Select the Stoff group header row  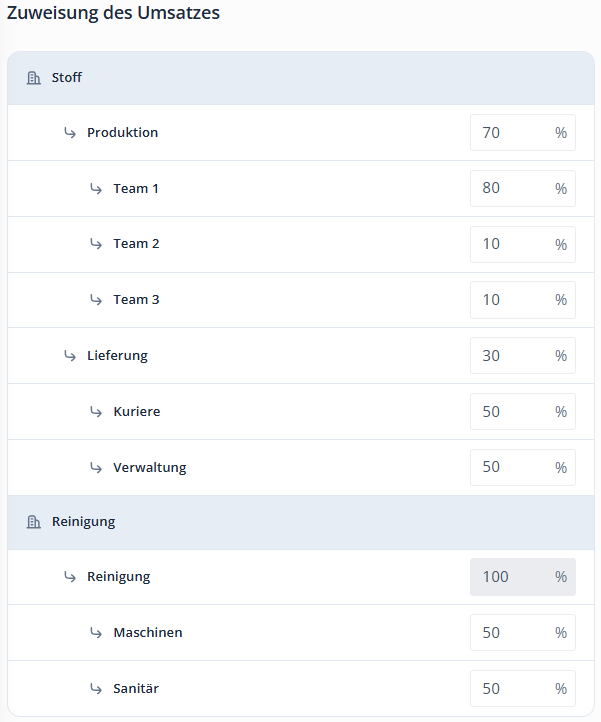300,78
